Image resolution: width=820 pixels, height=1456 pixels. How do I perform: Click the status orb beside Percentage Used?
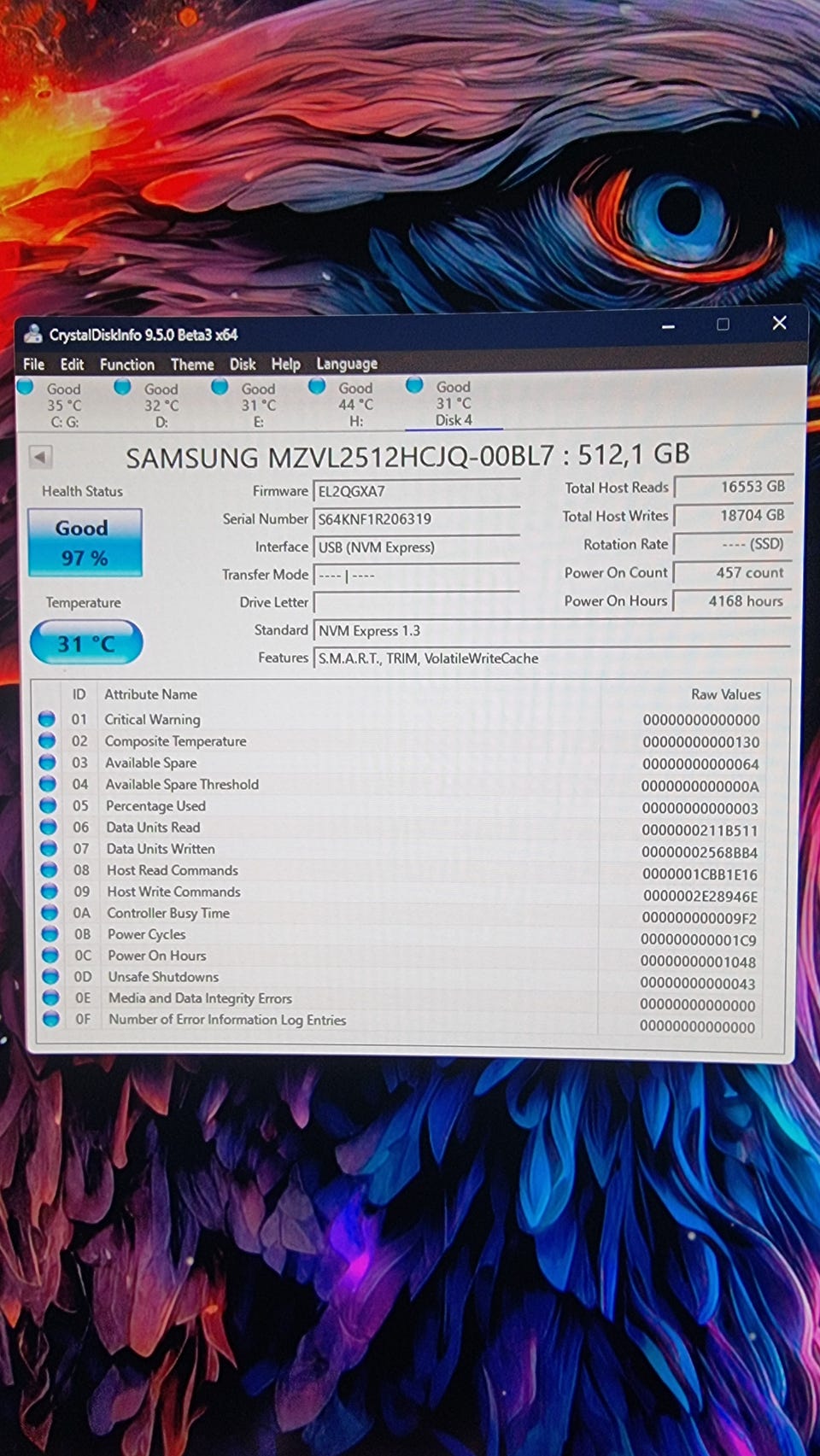(49, 805)
